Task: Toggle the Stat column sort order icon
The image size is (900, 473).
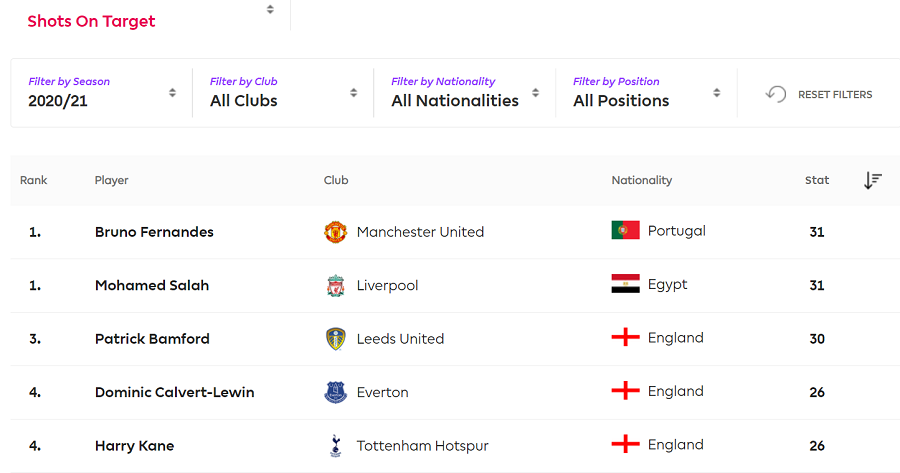Action: tap(872, 180)
